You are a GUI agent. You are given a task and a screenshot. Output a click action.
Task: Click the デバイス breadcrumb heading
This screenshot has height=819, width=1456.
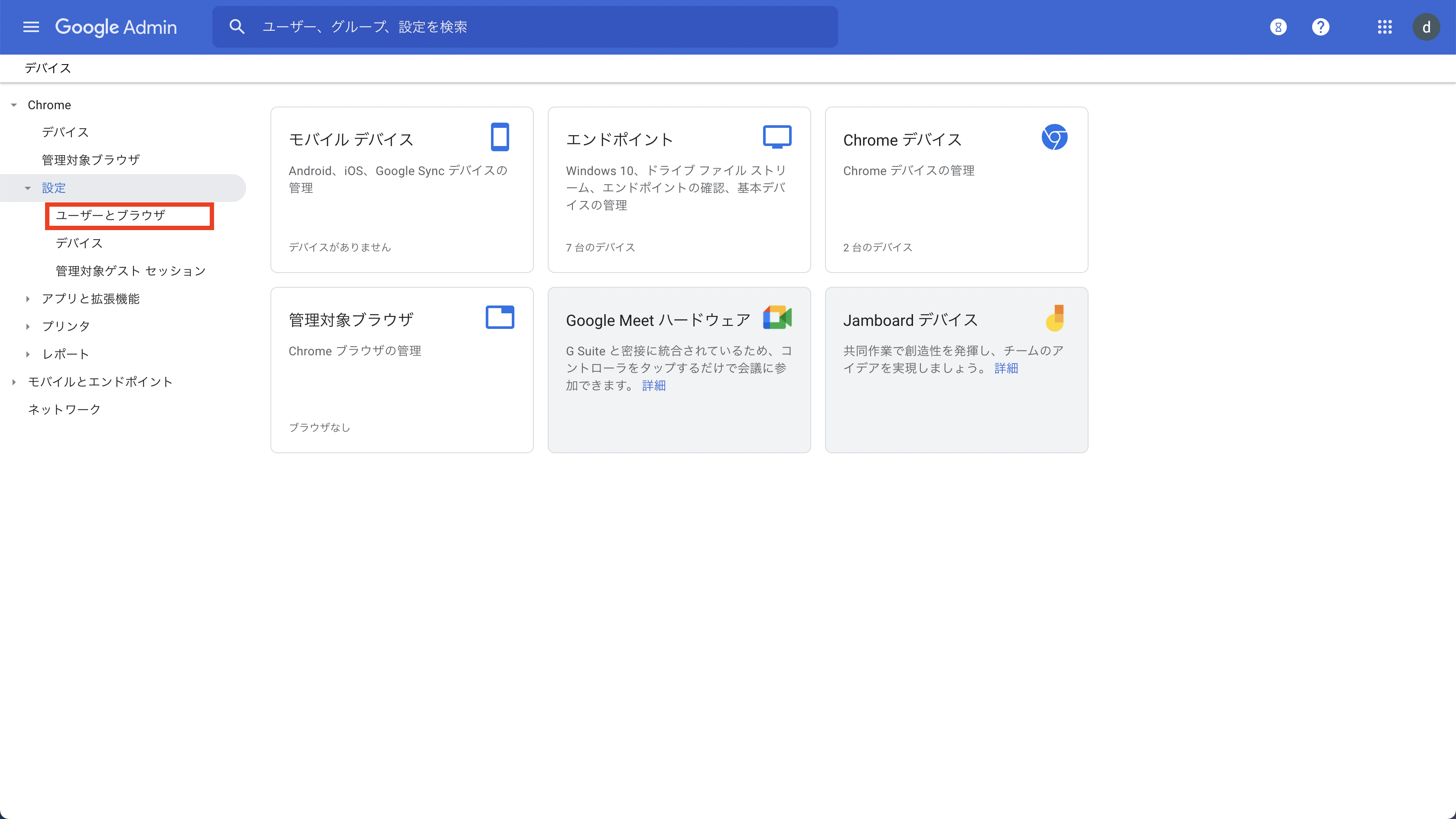48,68
